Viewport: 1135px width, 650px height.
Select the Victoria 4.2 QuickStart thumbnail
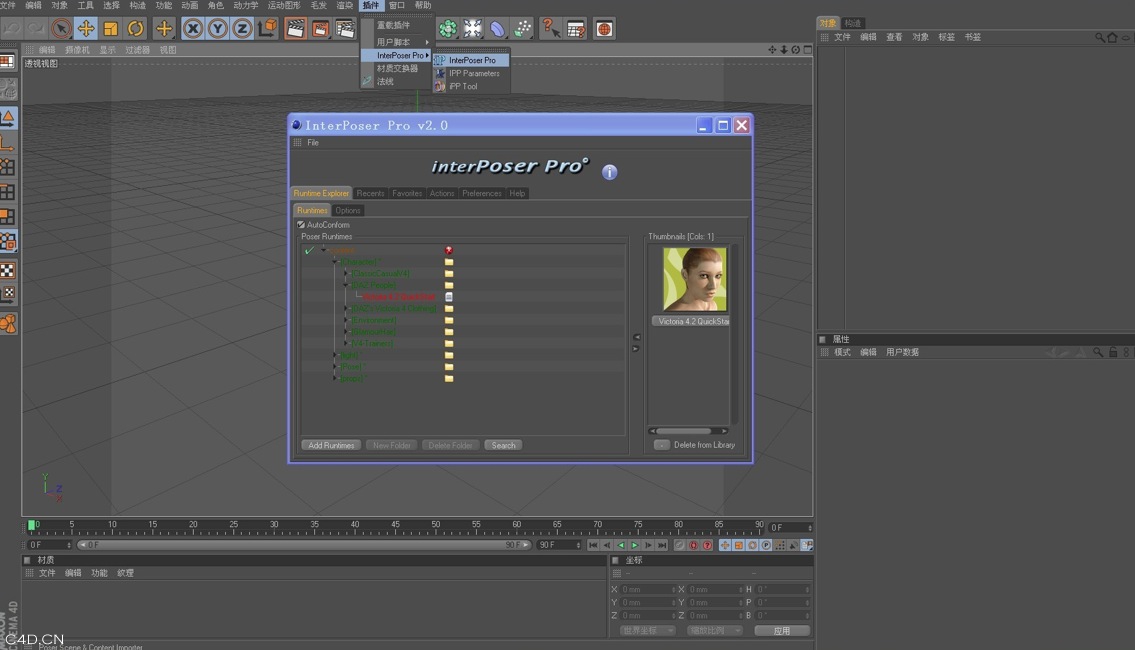pos(695,280)
